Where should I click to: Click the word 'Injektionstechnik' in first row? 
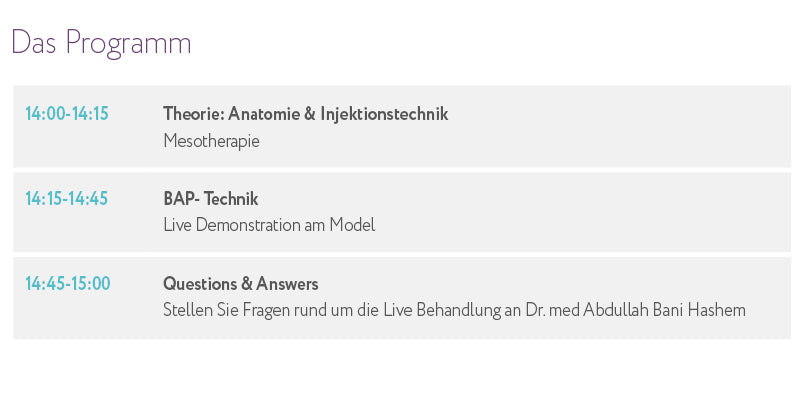click(x=384, y=114)
